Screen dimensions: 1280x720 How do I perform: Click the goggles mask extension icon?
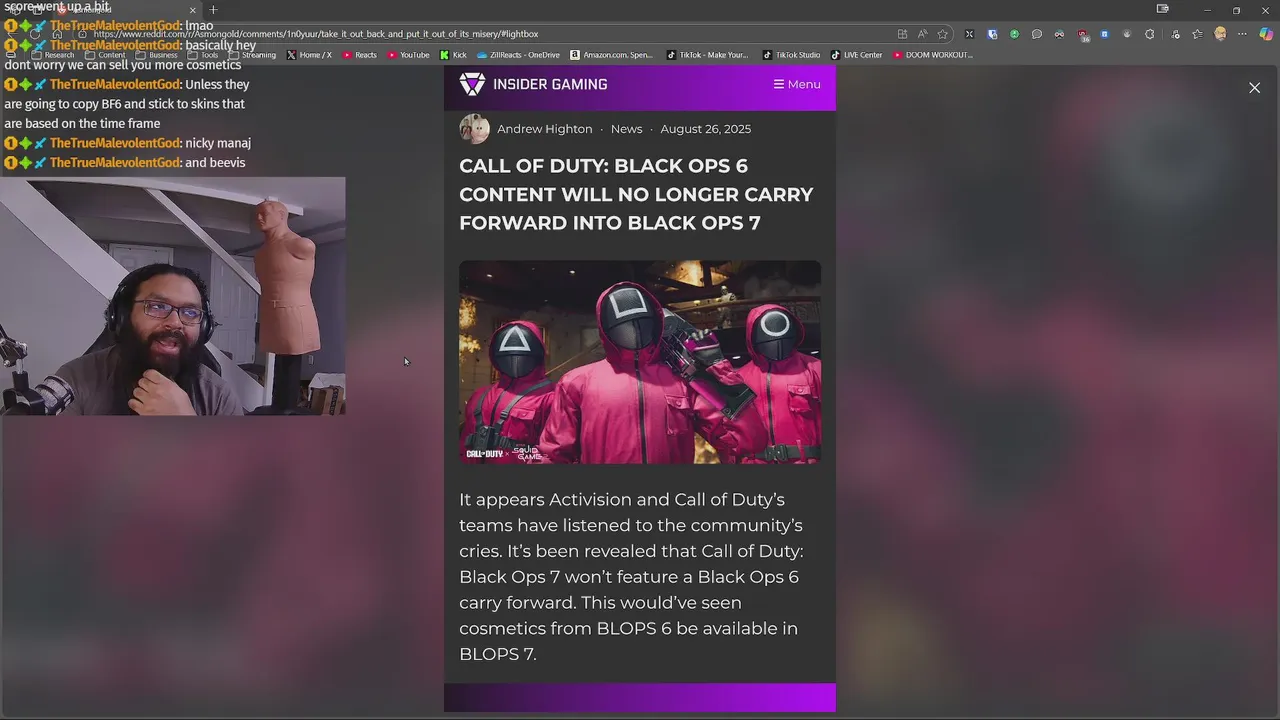tap(1059, 34)
